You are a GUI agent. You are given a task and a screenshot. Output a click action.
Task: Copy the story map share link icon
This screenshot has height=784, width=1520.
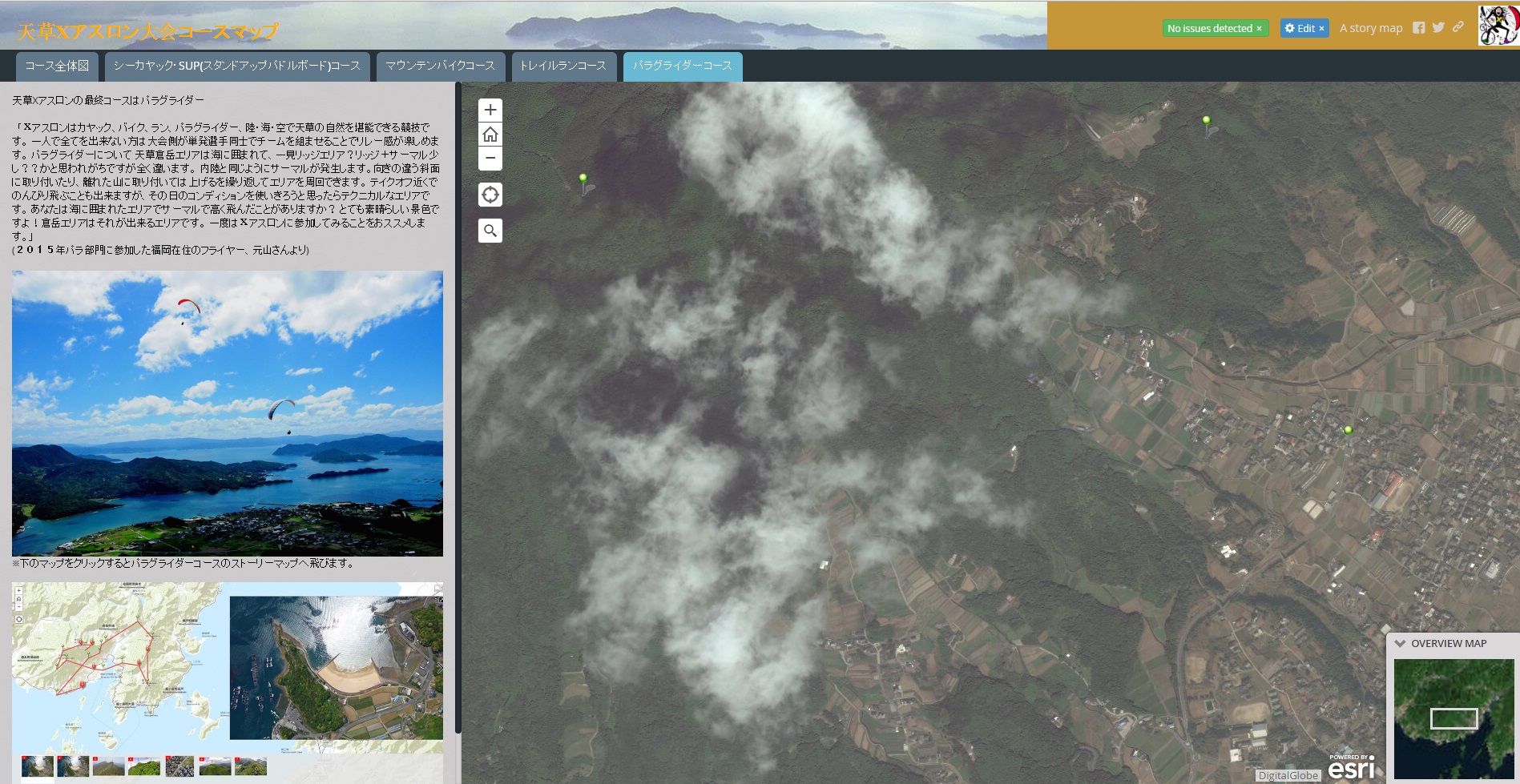pyautogui.click(x=1458, y=27)
